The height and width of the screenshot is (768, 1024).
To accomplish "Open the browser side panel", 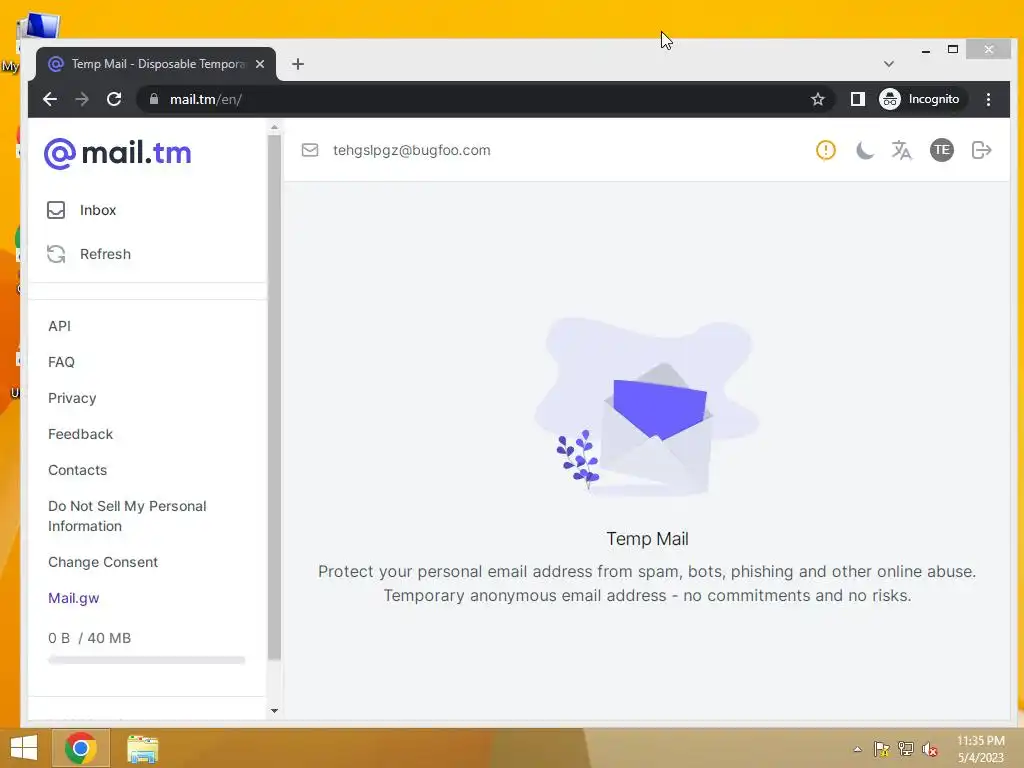I will pyautogui.click(x=857, y=99).
